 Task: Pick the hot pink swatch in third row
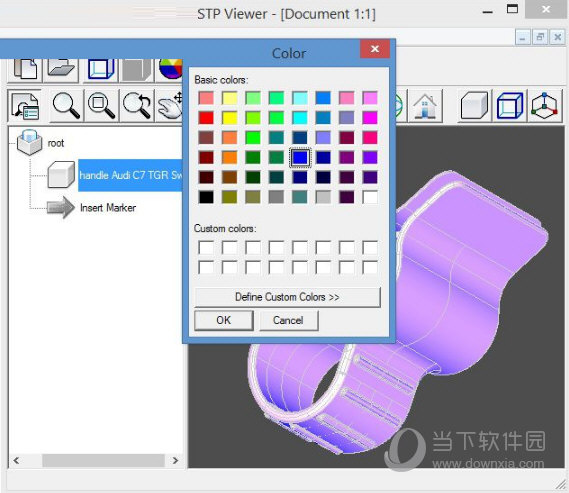(x=370, y=138)
